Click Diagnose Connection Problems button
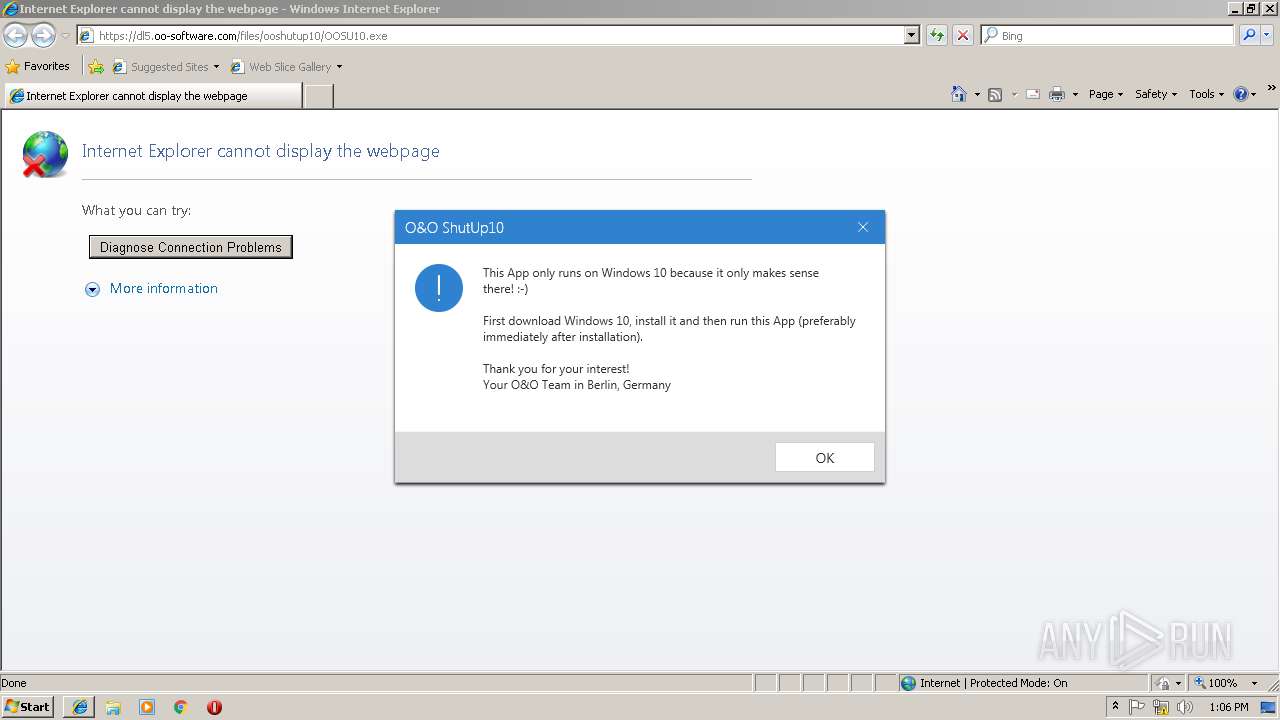This screenshot has width=1280, height=720. tap(191, 247)
